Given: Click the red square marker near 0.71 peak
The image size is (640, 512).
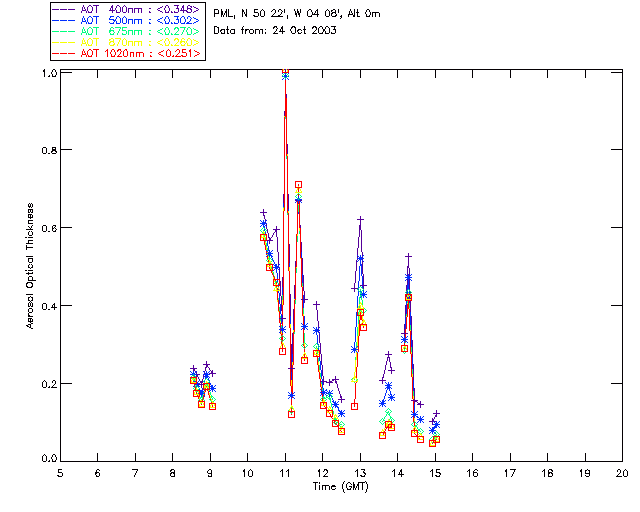Looking at the screenshot, I should [x=298, y=185].
